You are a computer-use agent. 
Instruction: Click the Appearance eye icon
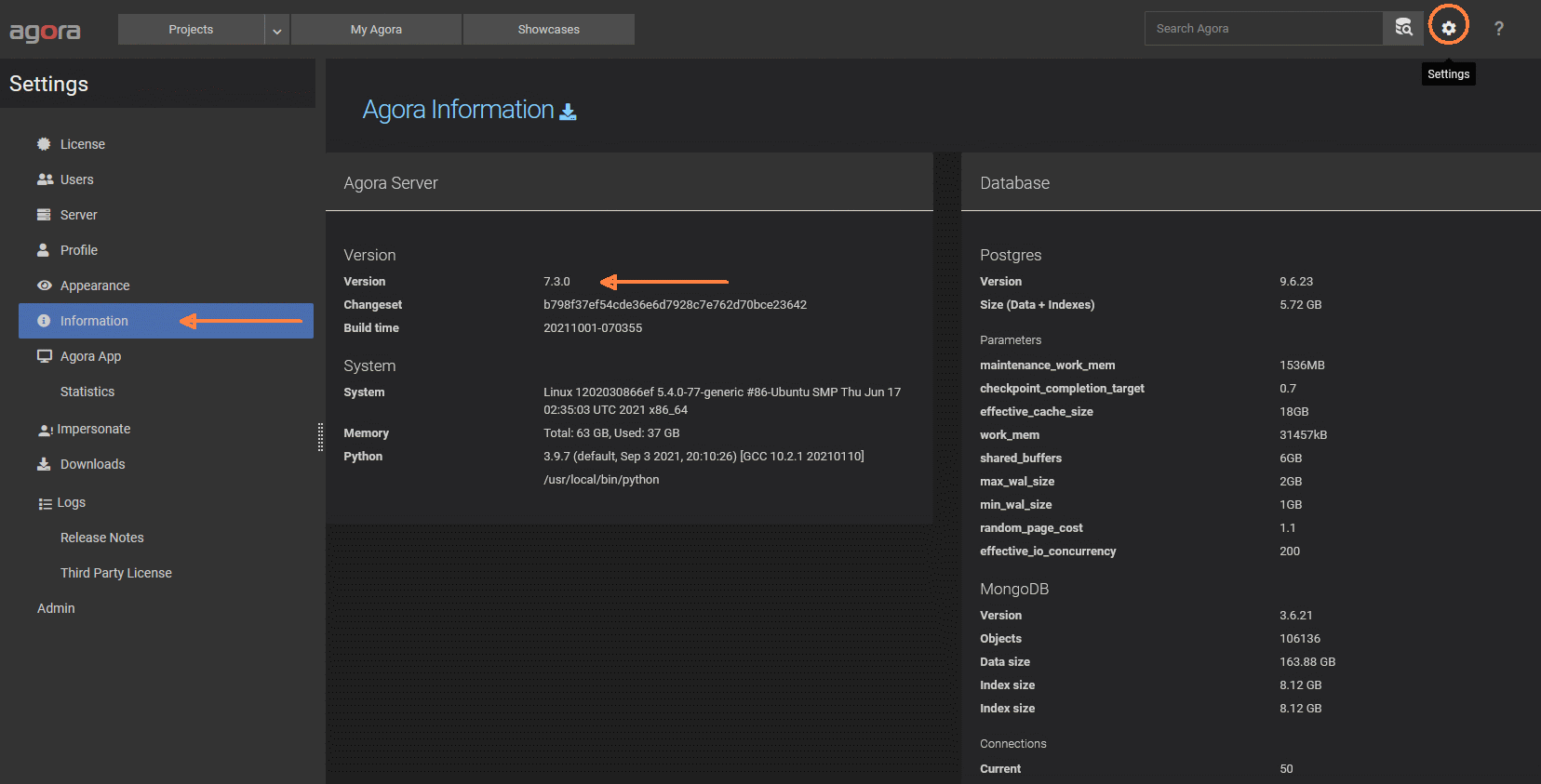click(x=44, y=286)
